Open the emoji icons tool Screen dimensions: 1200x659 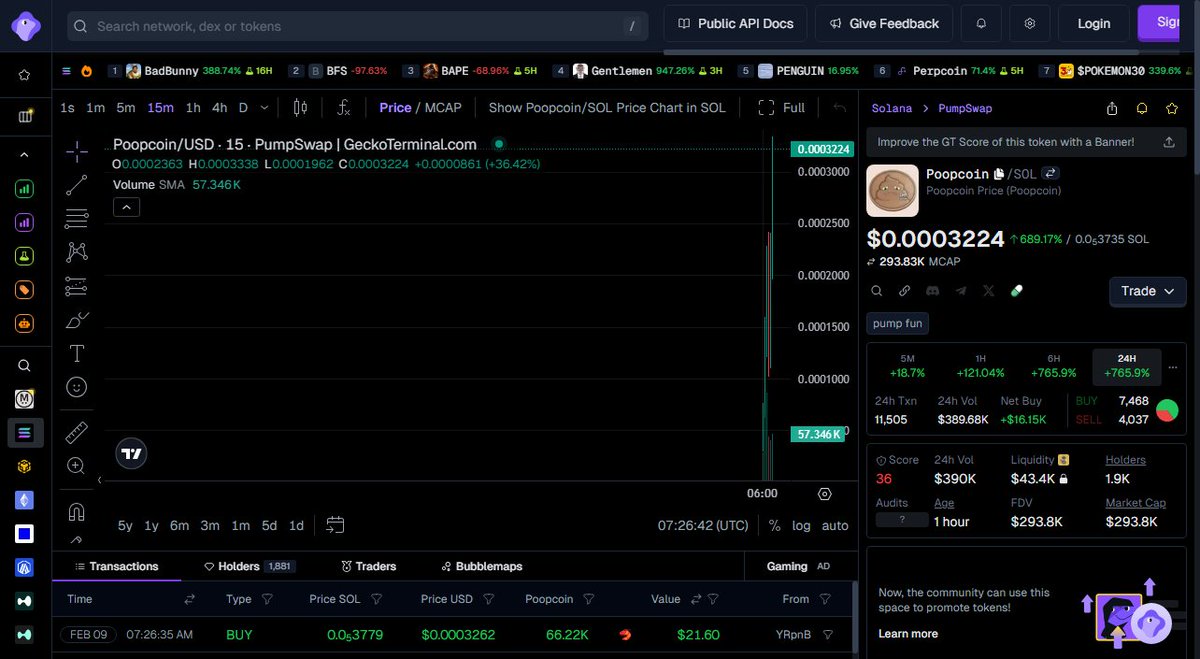point(77,387)
